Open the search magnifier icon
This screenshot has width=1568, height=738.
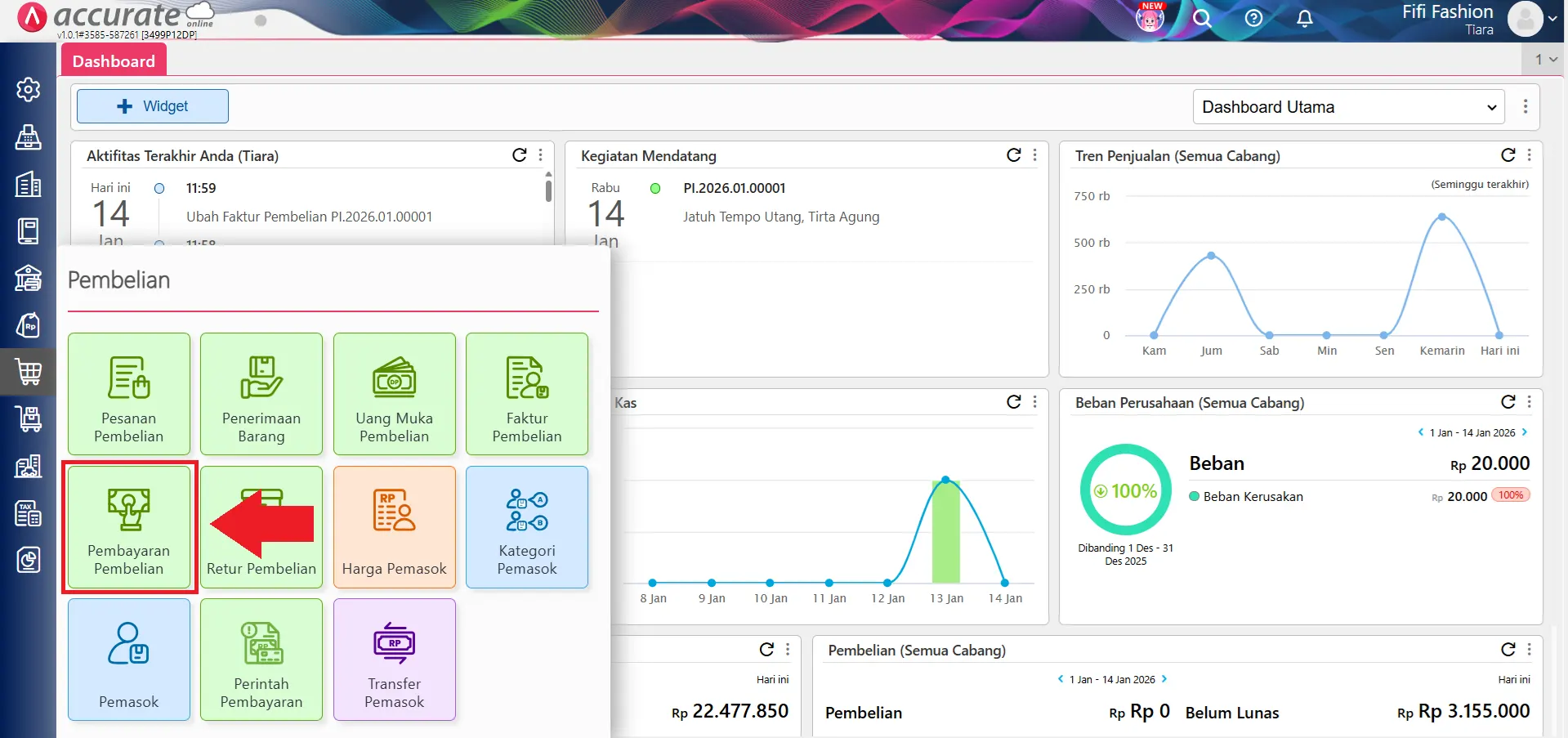tap(1201, 18)
